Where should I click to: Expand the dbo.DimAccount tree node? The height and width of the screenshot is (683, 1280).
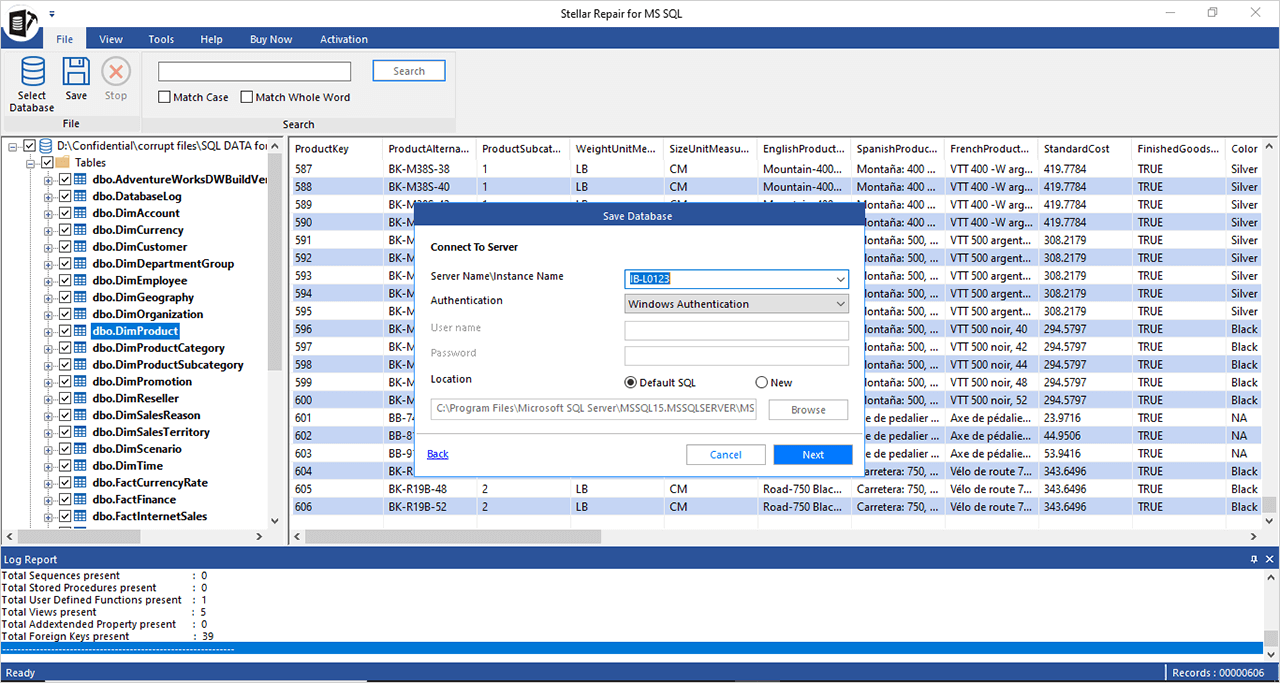point(48,213)
